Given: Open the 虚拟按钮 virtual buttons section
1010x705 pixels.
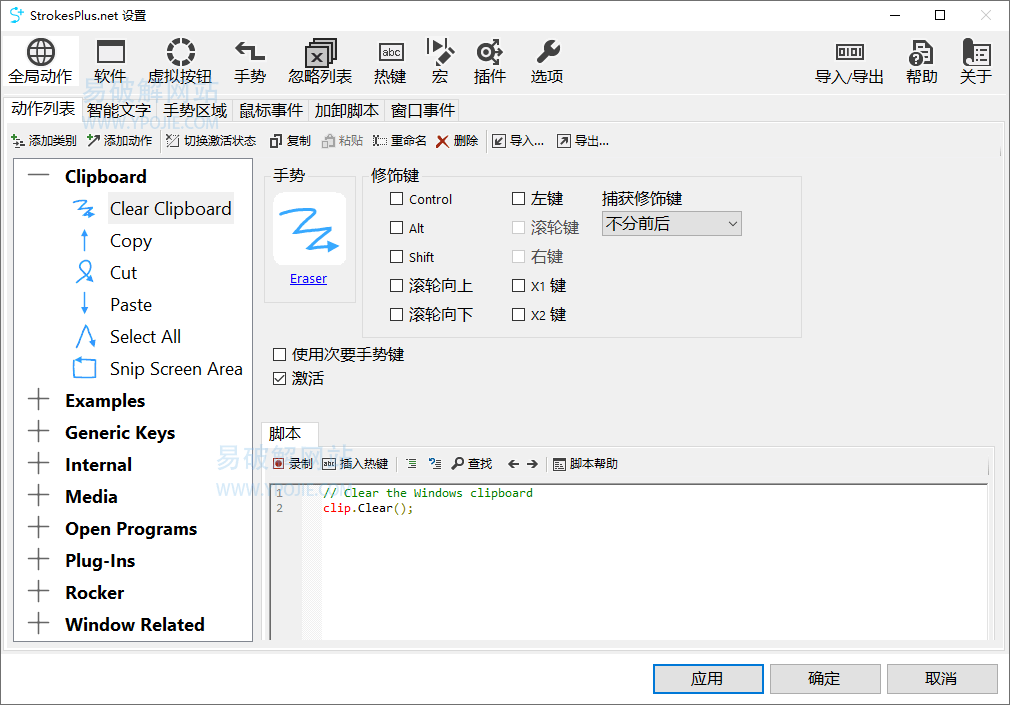Looking at the screenshot, I should [180, 62].
